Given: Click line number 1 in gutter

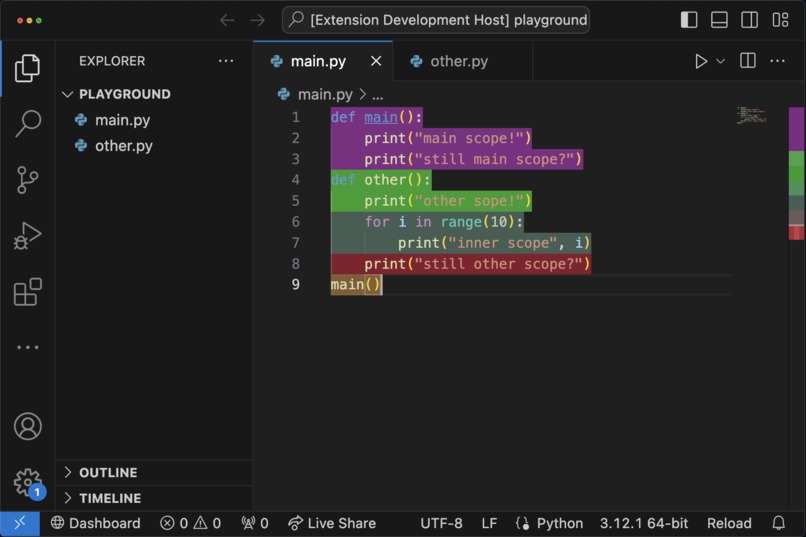Looking at the screenshot, I should tap(296, 117).
